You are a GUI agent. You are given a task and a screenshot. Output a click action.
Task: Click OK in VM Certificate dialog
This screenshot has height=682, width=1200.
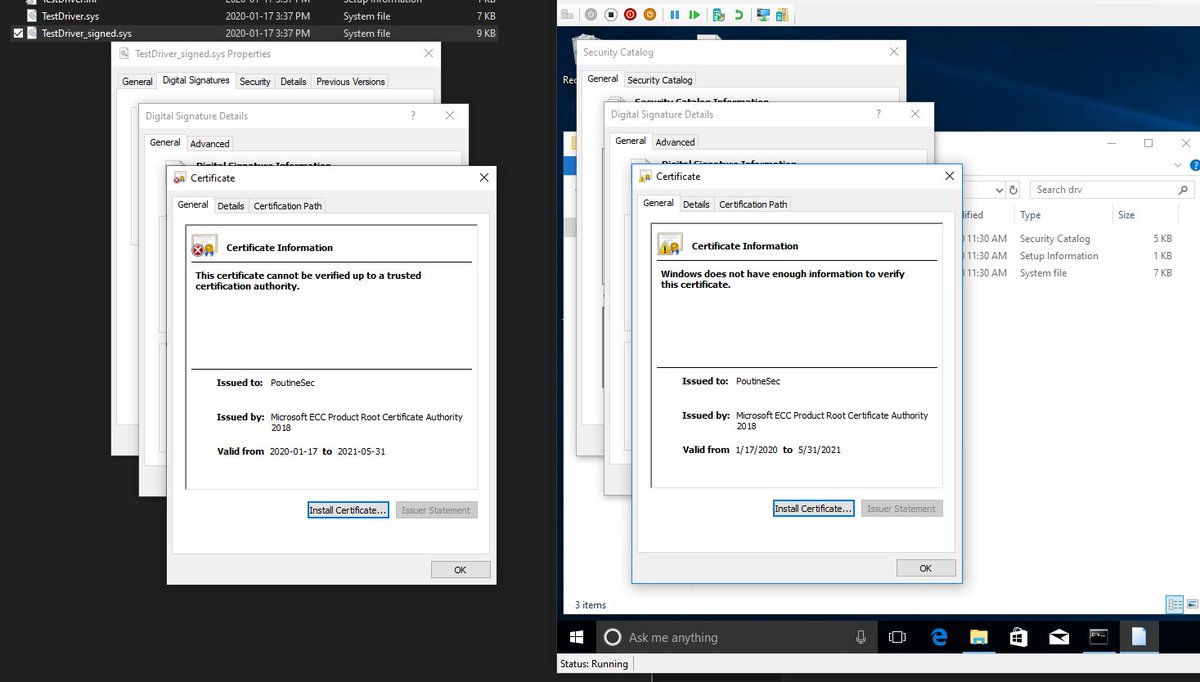click(x=925, y=567)
